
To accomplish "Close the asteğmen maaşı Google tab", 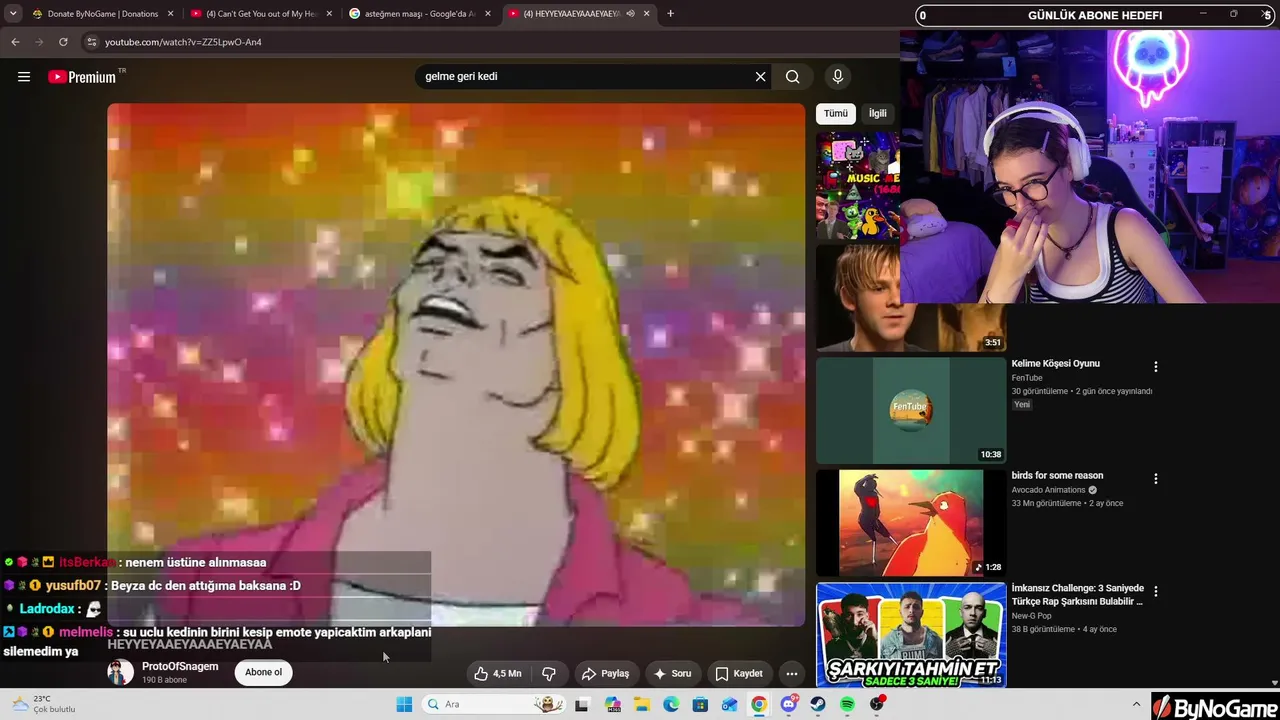I will point(488,14).
